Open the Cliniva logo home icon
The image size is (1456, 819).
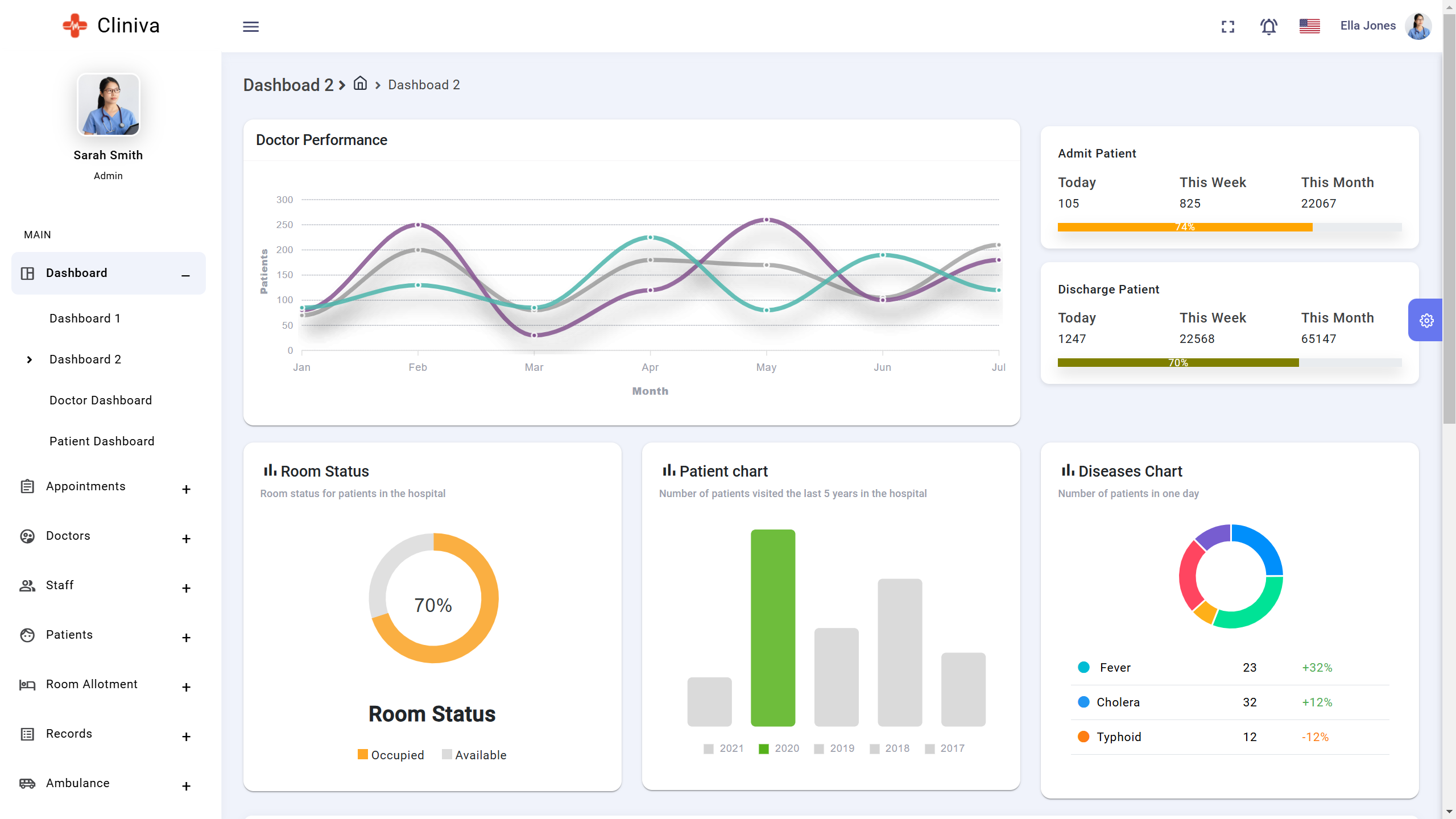(x=75, y=25)
